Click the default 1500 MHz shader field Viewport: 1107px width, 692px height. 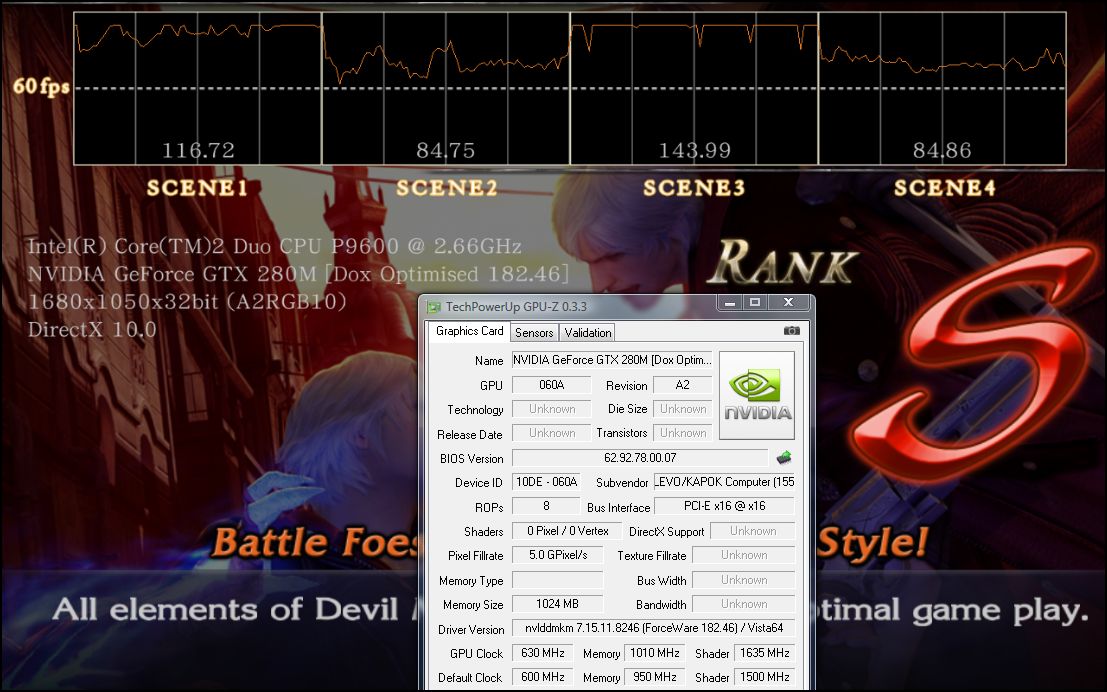765,677
